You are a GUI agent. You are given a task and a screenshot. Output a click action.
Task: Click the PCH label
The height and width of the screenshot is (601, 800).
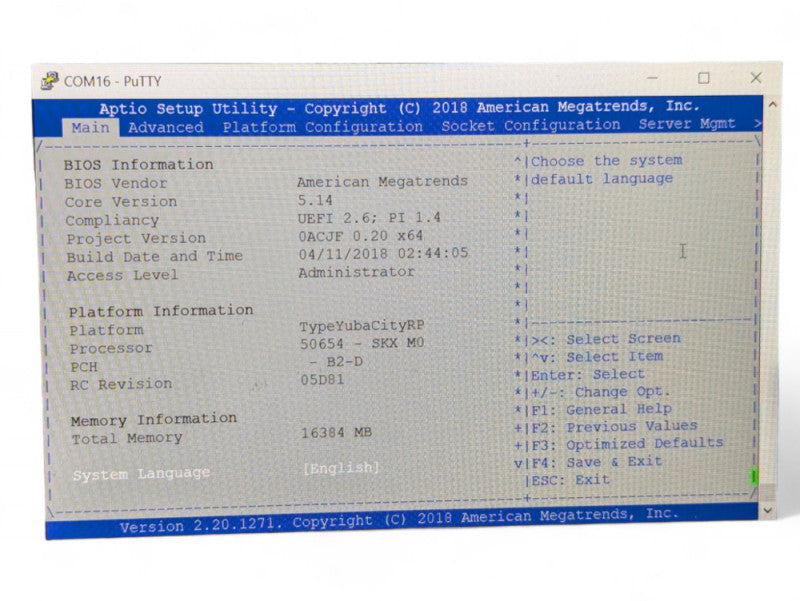pyautogui.click(x=84, y=367)
